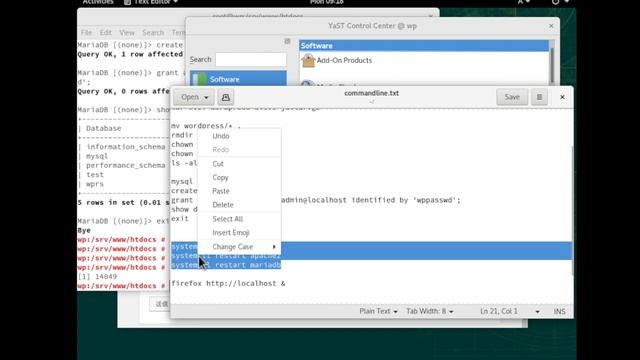Open the system power menu in top bar

(560, 2)
